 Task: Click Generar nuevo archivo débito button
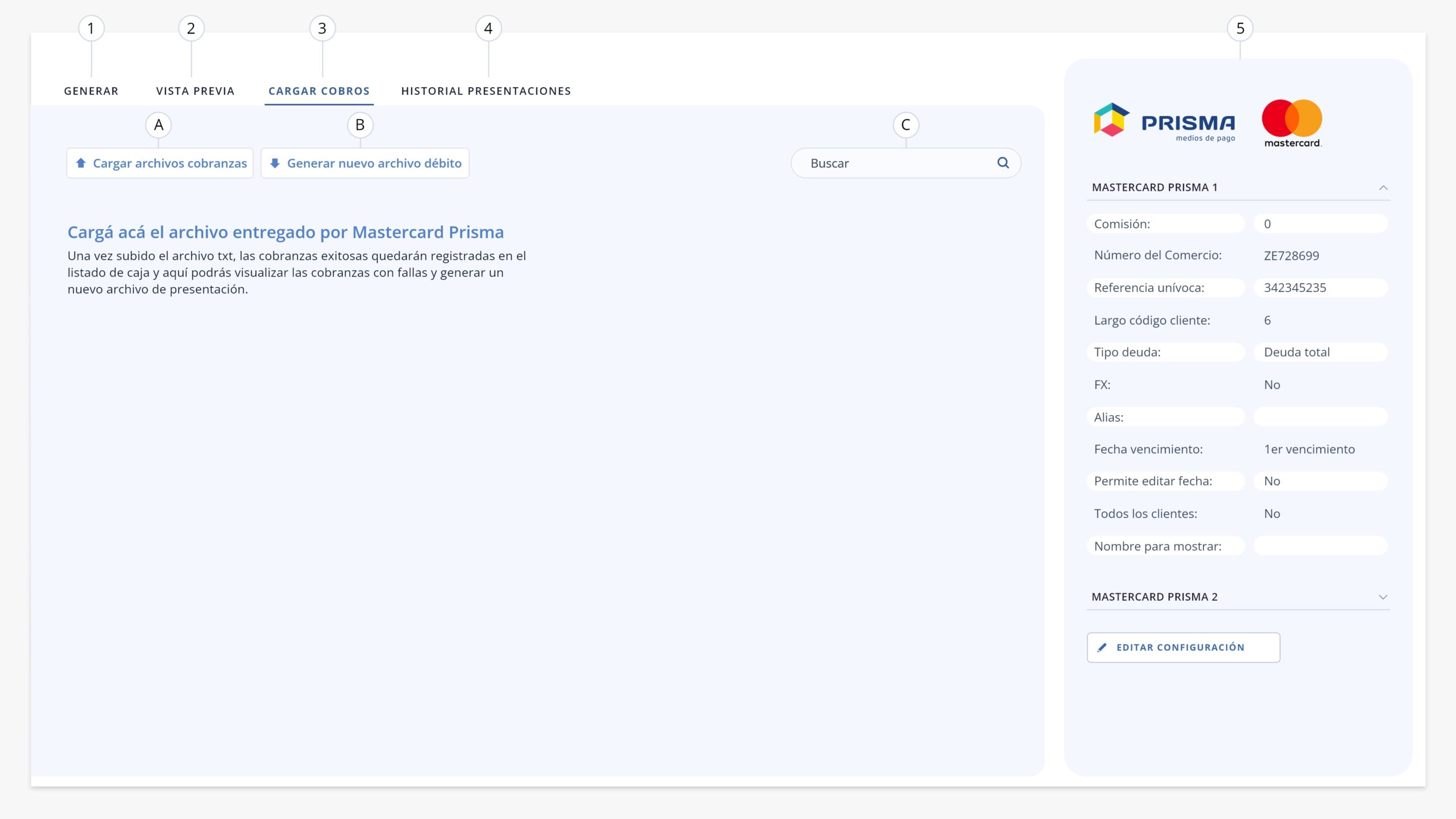pos(365,163)
